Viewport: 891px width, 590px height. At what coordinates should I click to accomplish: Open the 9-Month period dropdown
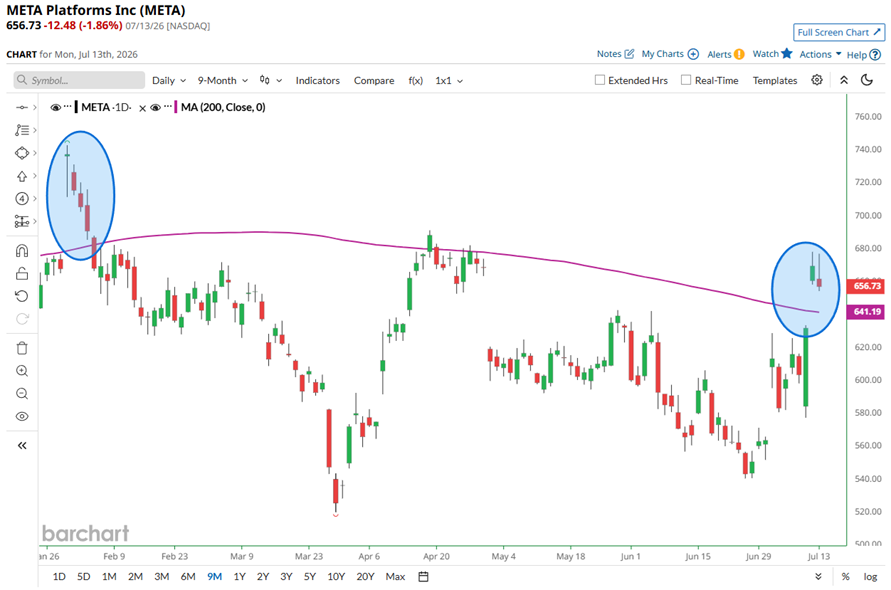tap(223, 81)
